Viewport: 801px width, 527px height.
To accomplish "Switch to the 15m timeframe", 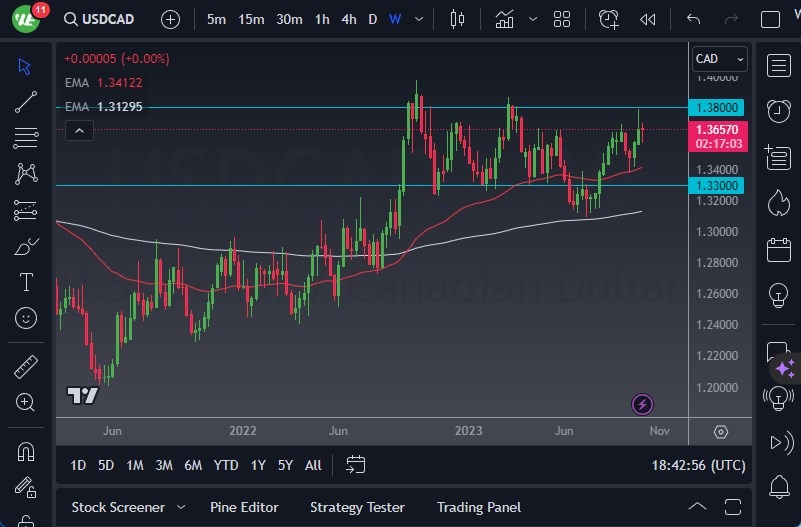I will (251, 19).
